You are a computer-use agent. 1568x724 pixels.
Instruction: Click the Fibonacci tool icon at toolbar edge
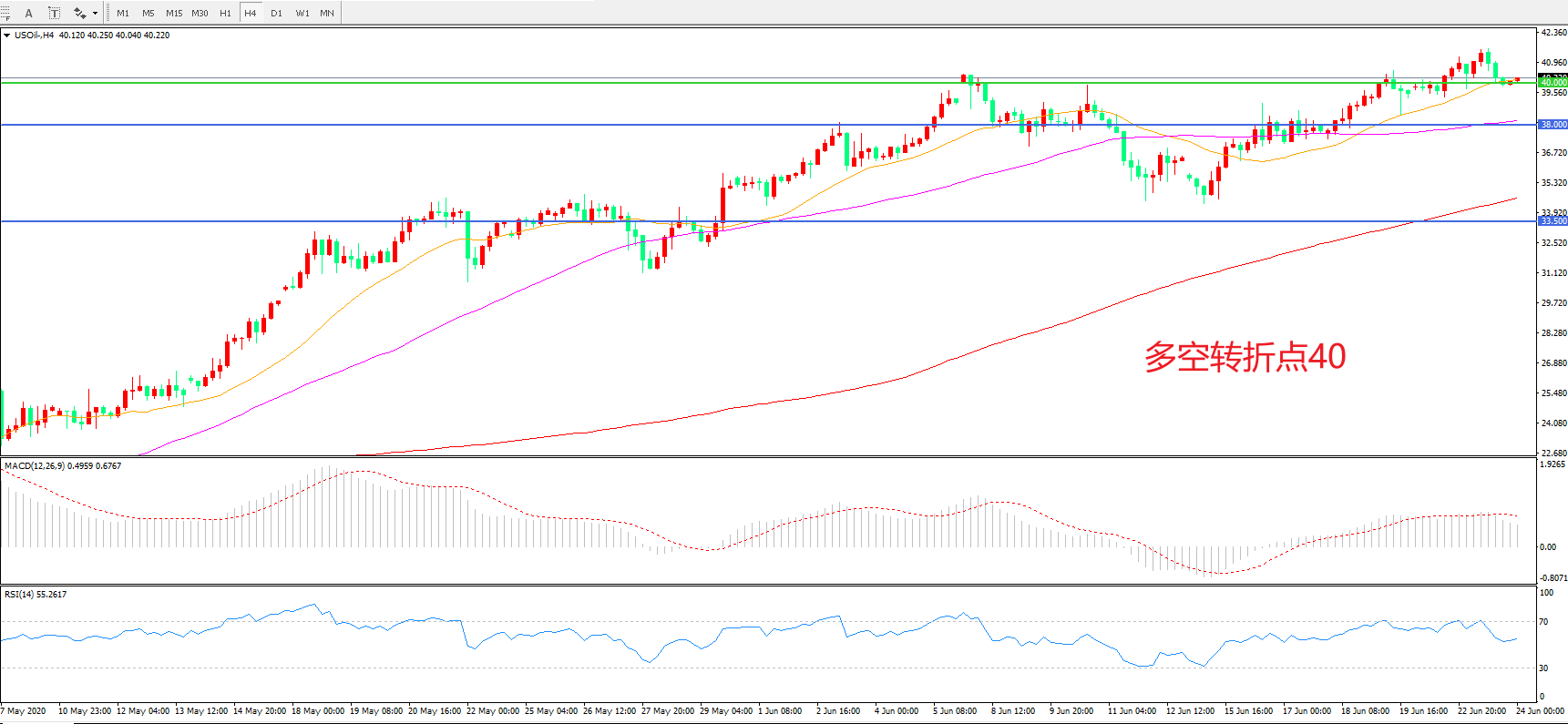pyautogui.click(x=5, y=13)
